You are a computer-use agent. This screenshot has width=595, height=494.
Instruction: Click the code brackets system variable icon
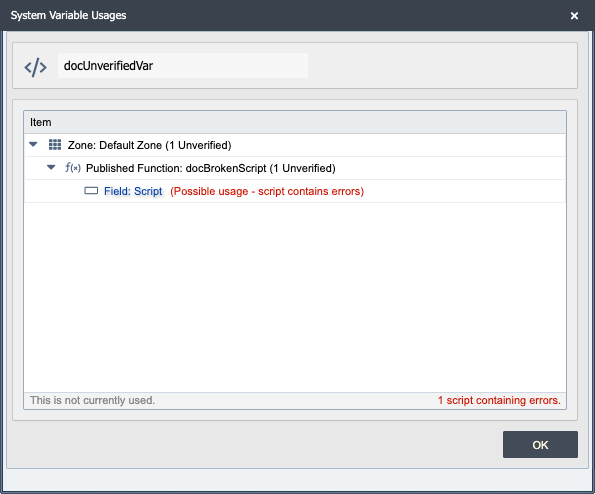[35, 68]
